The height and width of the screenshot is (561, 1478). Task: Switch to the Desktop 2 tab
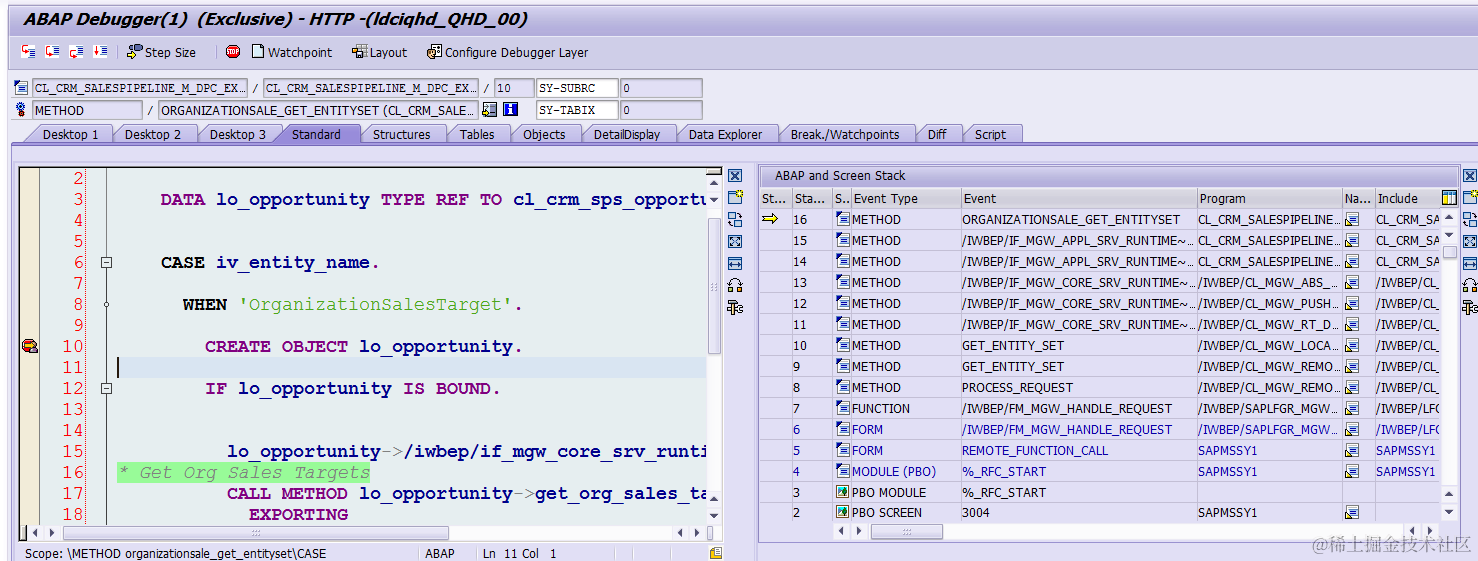pyautogui.click(x=153, y=134)
